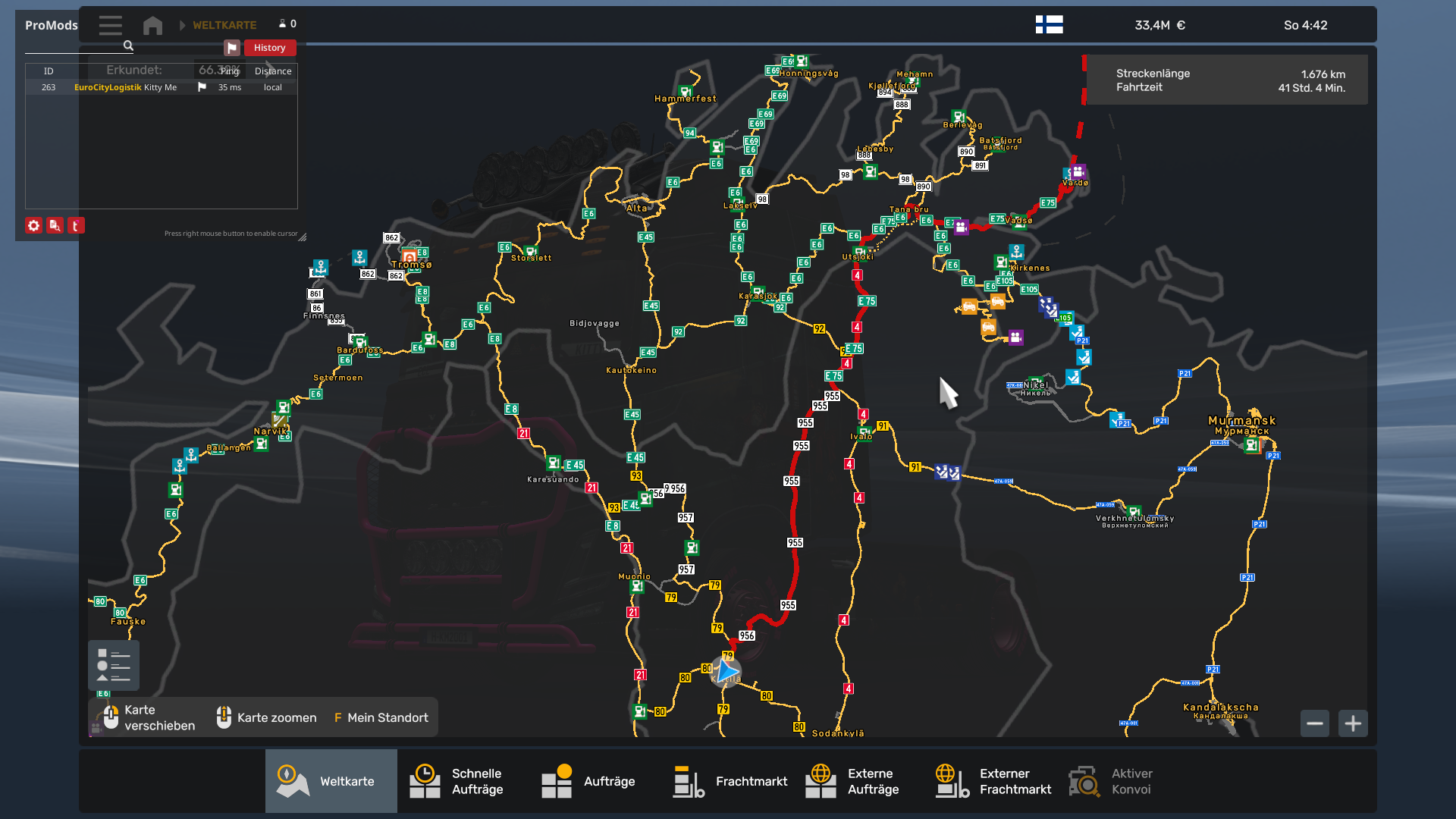Open the map legend icon
The image size is (1456, 819).
tap(113, 665)
